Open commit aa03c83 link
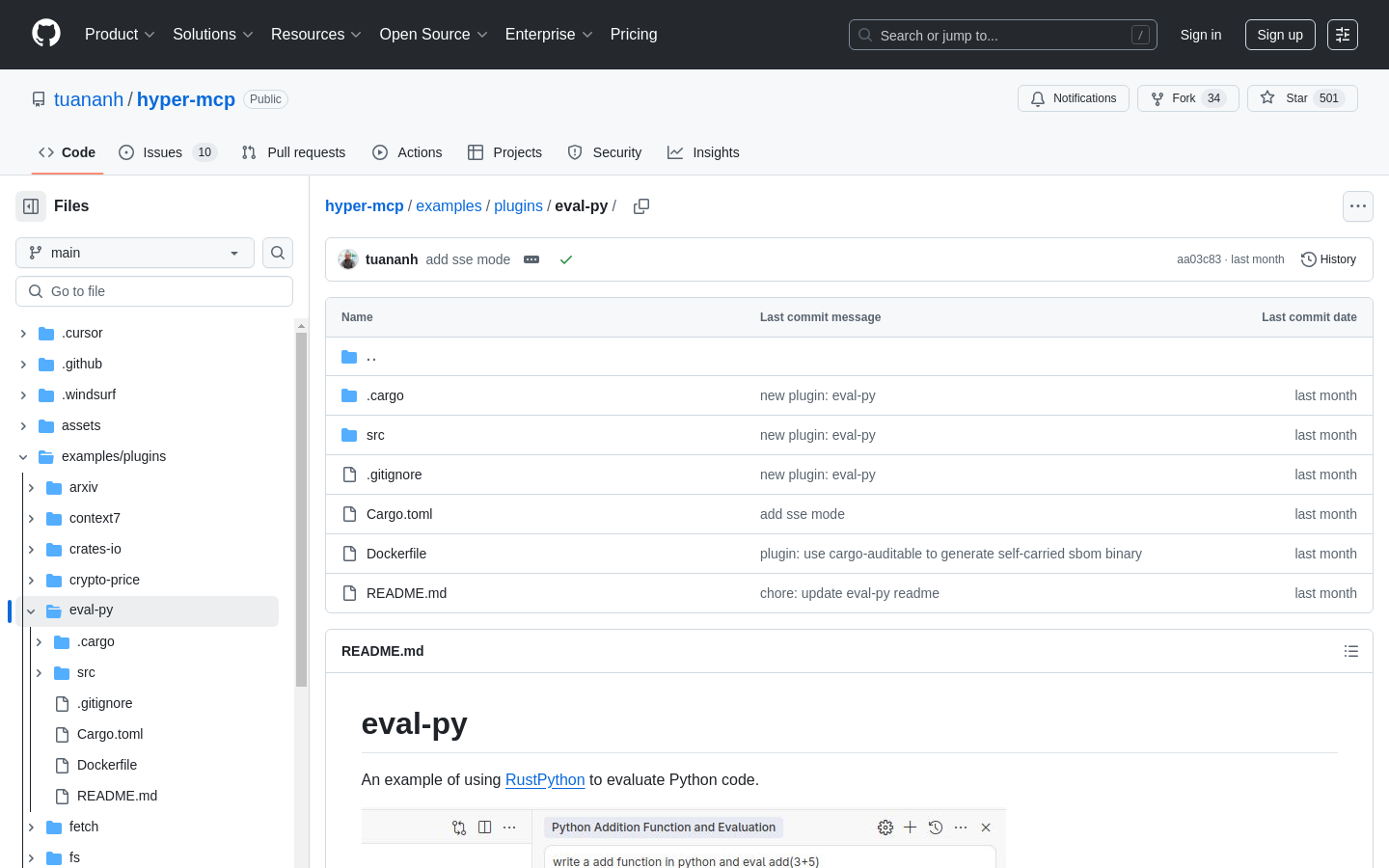Screen dimensions: 1389x868 click(1199, 259)
